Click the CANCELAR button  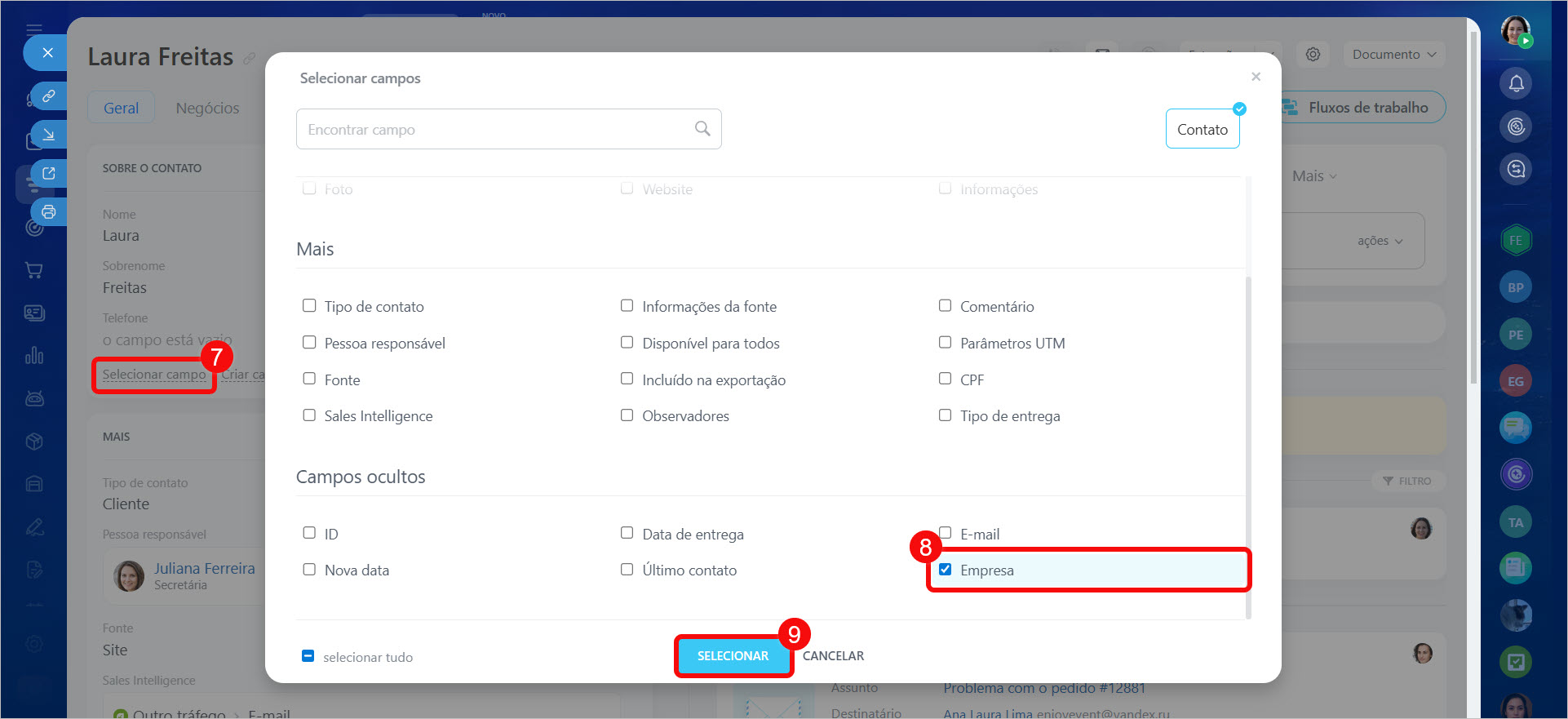[x=833, y=656]
